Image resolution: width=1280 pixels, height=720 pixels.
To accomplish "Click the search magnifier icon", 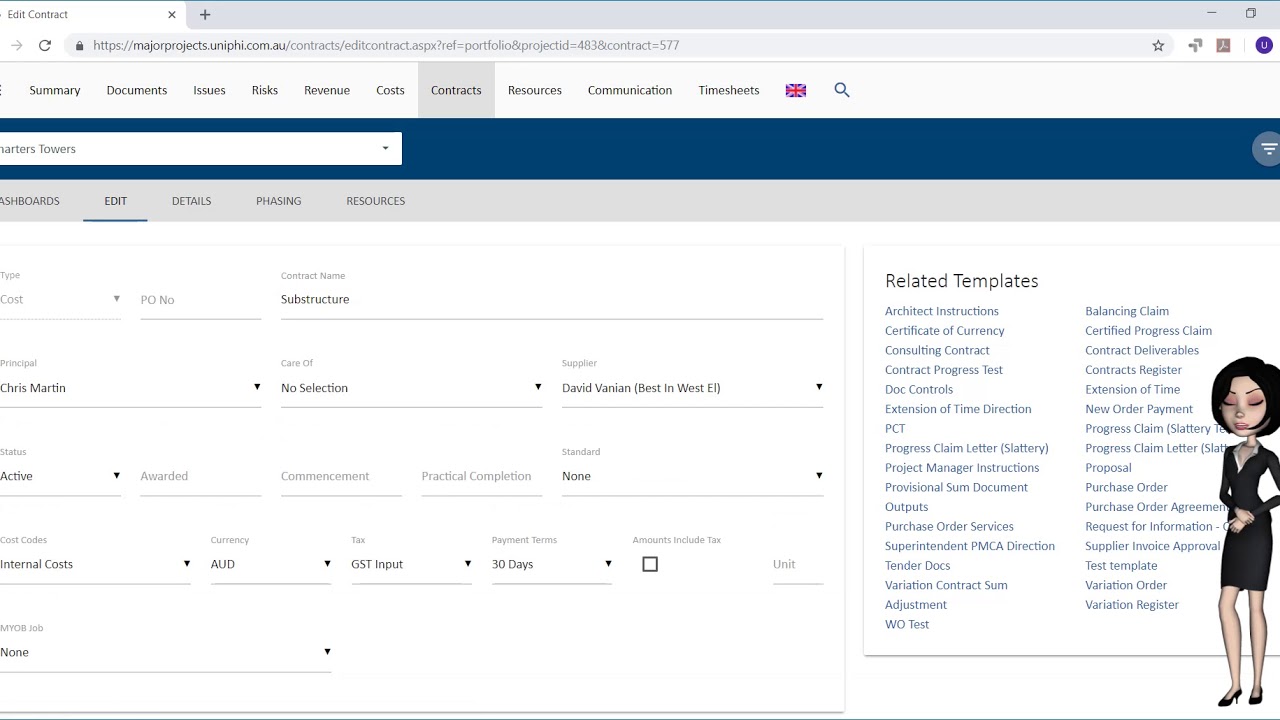I will (x=842, y=90).
